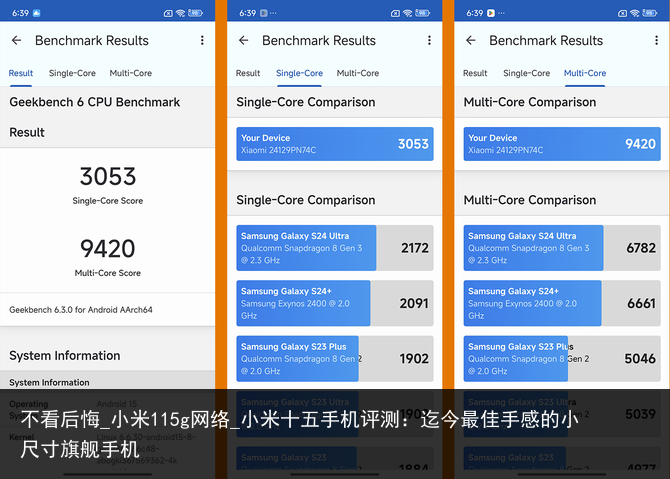
Task: Select the Result tab in the first screen
Action: click(21, 73)
